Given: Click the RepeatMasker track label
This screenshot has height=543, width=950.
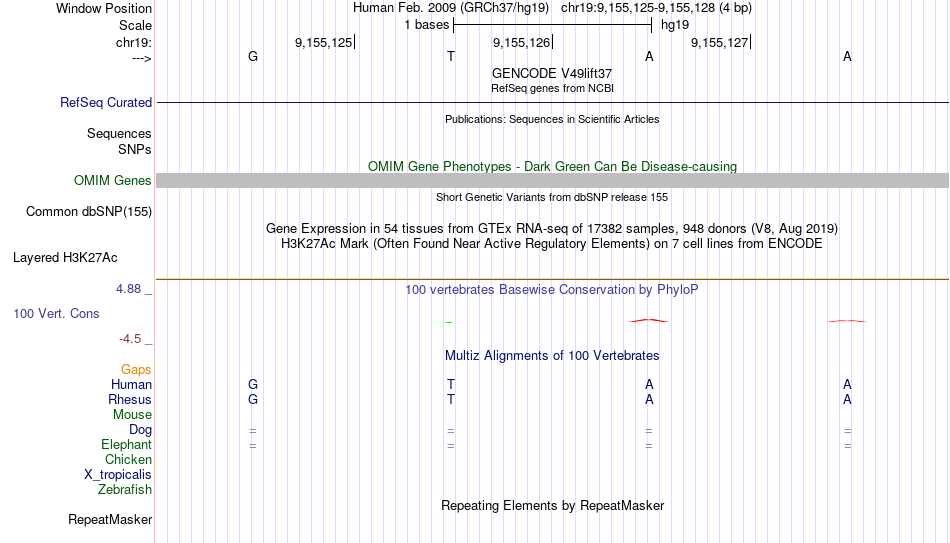Looking at the screenshot, I should pyautogui.click(x=110, y=519).
